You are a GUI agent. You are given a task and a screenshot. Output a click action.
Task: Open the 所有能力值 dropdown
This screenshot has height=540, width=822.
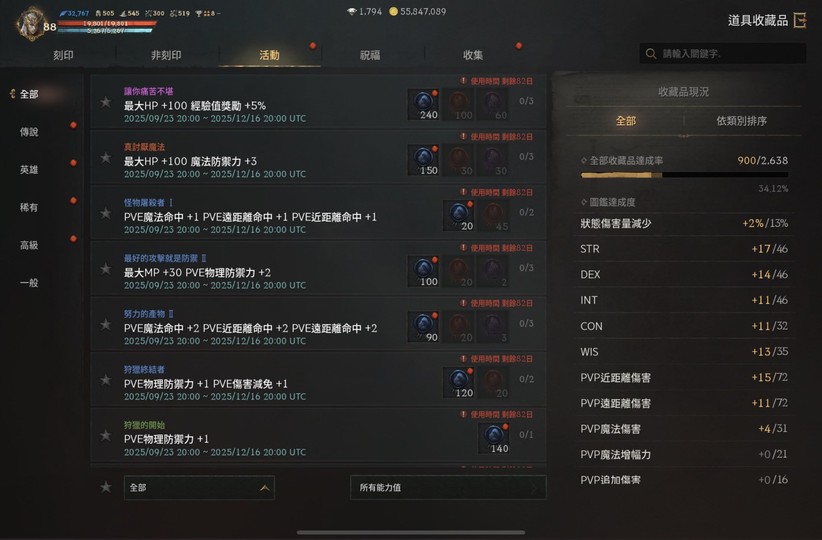coord(448,488)
